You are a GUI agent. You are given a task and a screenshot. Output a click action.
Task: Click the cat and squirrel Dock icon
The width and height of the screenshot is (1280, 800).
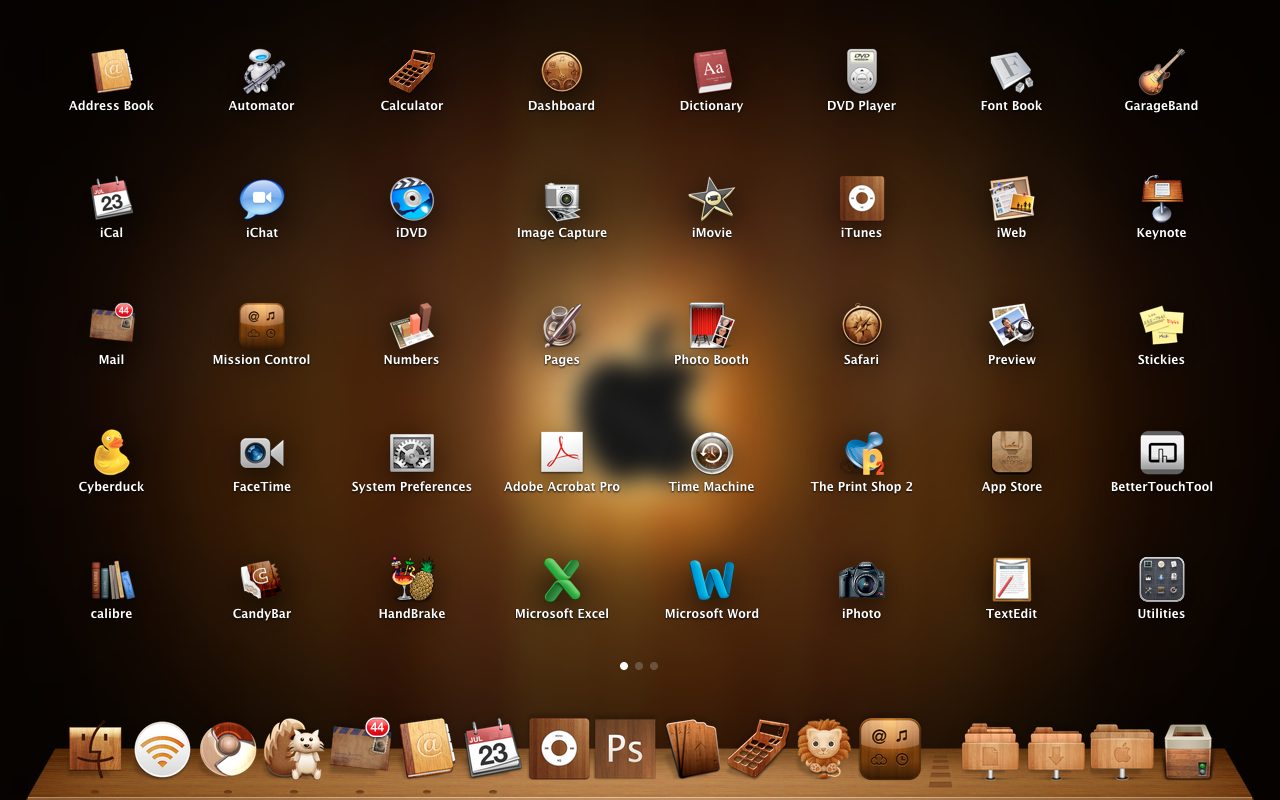[294, 749]
